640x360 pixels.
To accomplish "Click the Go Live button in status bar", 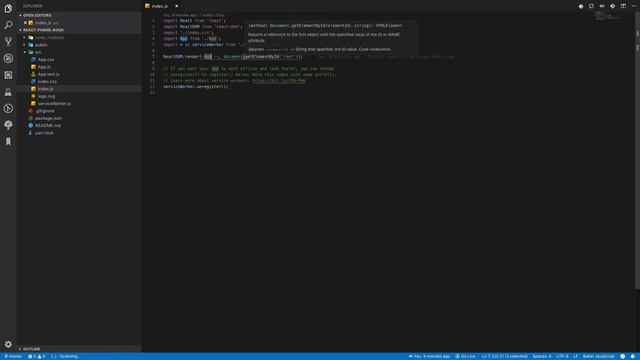I will [465, 356].
